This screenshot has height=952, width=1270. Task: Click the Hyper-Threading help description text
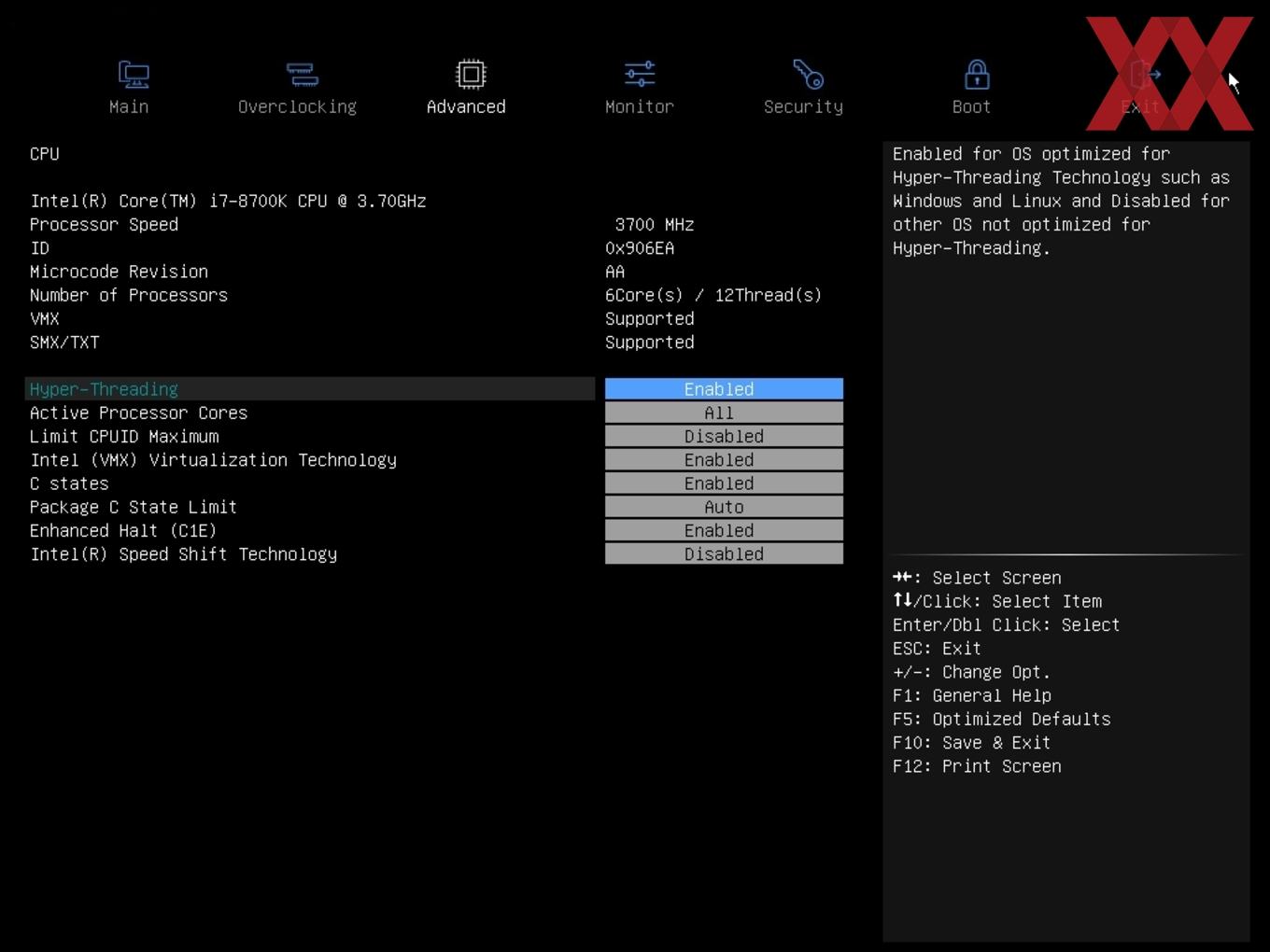[x=1061, y=201]
